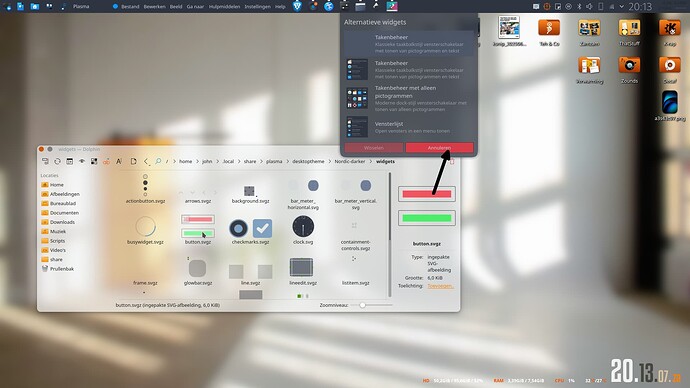Click the 20:13 clock in top panel

click(640, 7)
